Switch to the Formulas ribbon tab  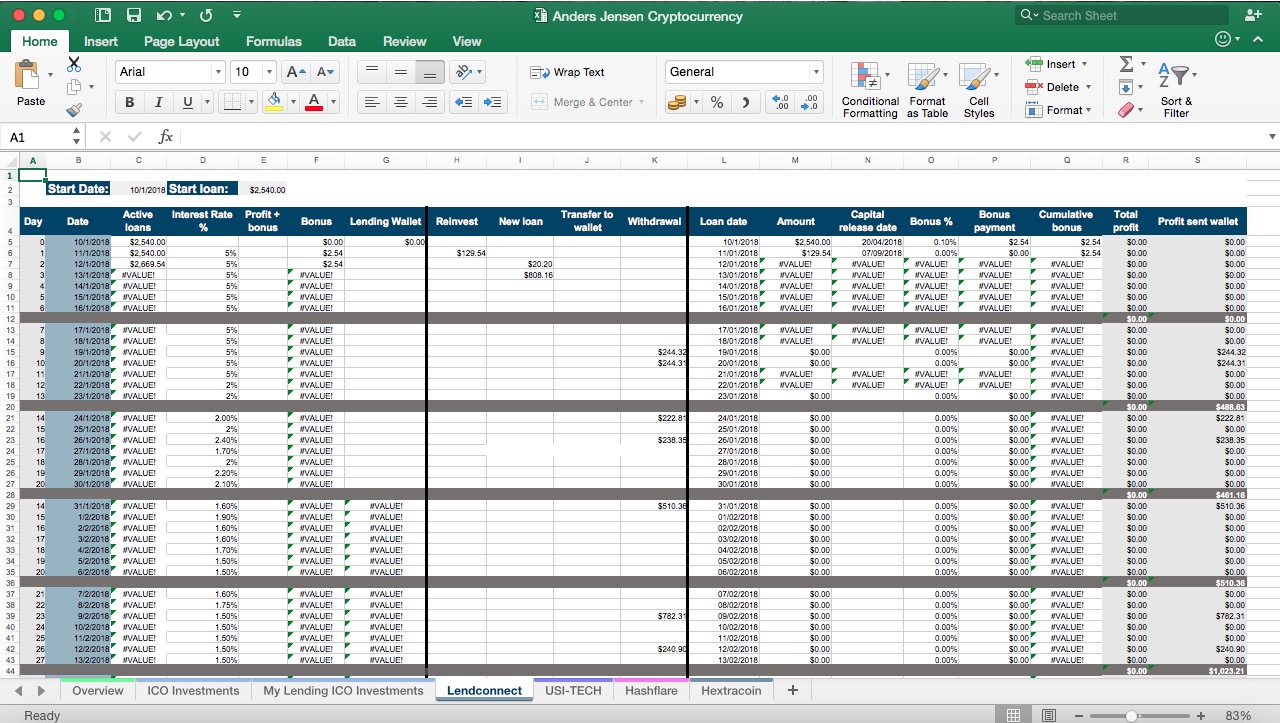[x=273, y=41]
